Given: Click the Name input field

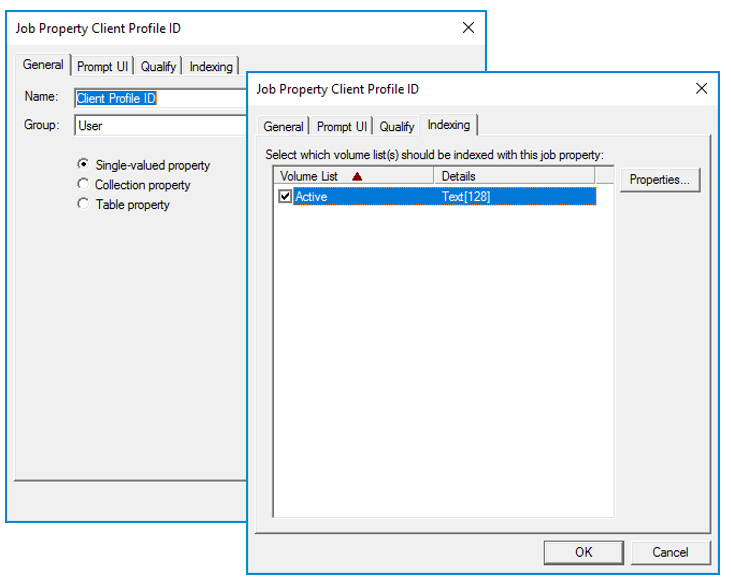Looking at the screenshot, I should pyautogui.click(x=160, y=98).
